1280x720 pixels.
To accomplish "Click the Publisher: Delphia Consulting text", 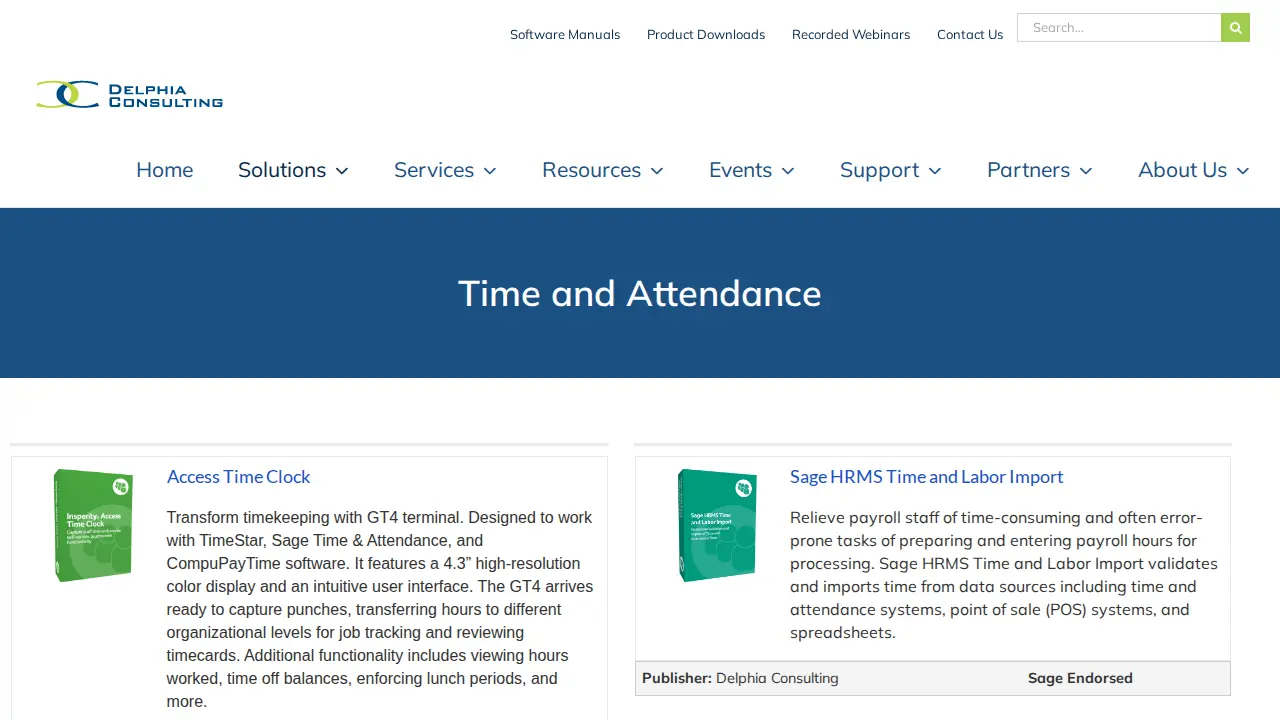I will click(x=740, y=678).
